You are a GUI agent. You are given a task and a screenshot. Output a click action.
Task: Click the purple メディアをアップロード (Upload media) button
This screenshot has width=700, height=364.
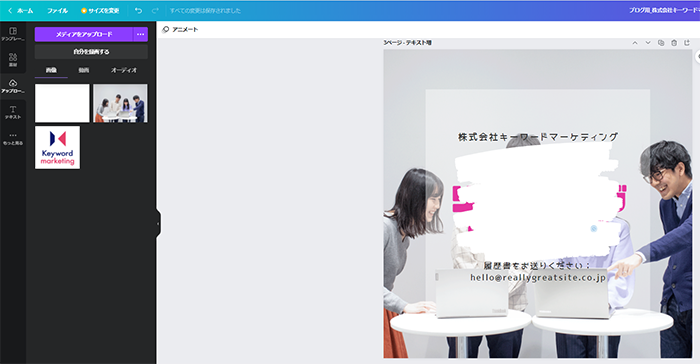click(84, 34)
